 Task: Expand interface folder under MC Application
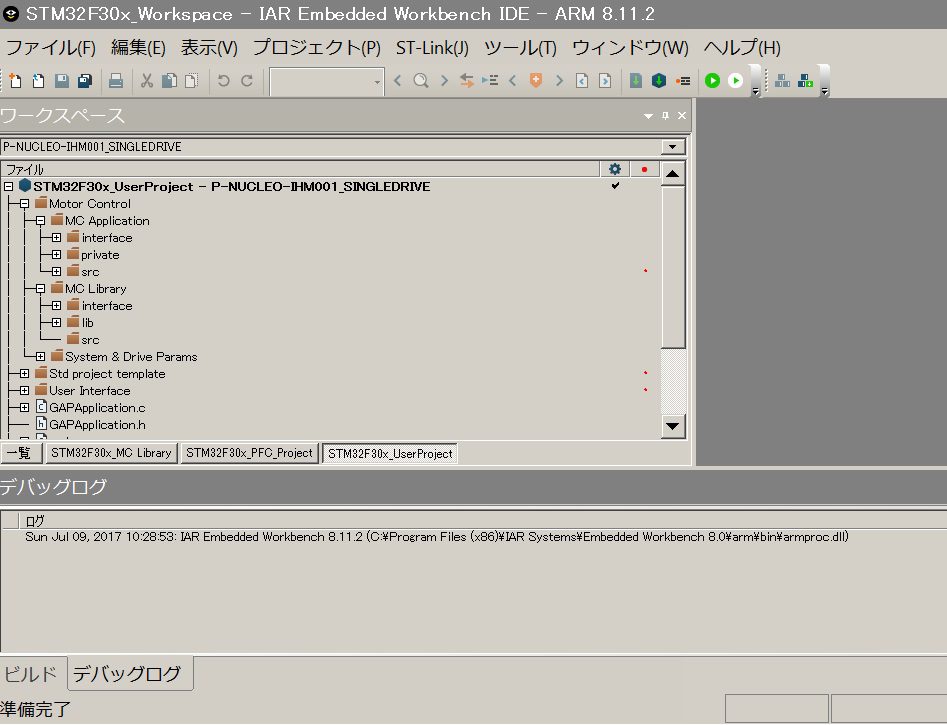tap(56, 237)
